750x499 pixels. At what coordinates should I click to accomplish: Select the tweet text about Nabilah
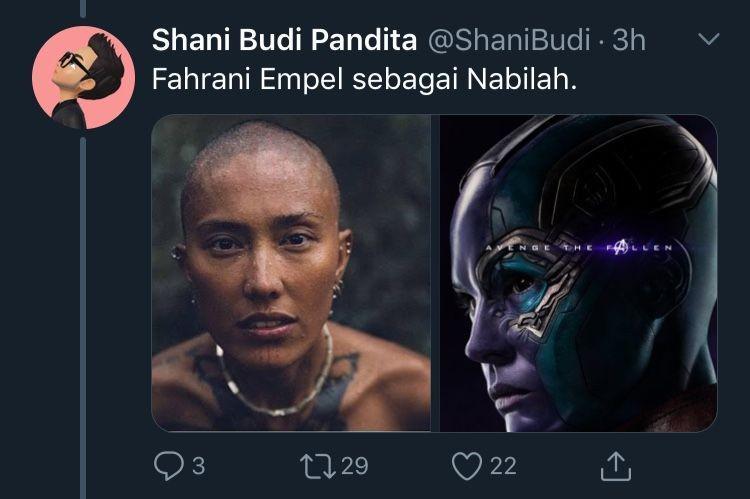click(364, 79)
